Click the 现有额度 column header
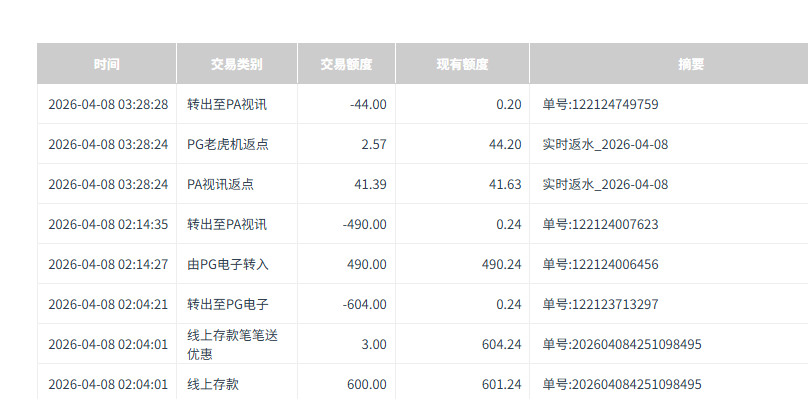The width and height of the screenshot is (808, 399). (x=462, y=64)
